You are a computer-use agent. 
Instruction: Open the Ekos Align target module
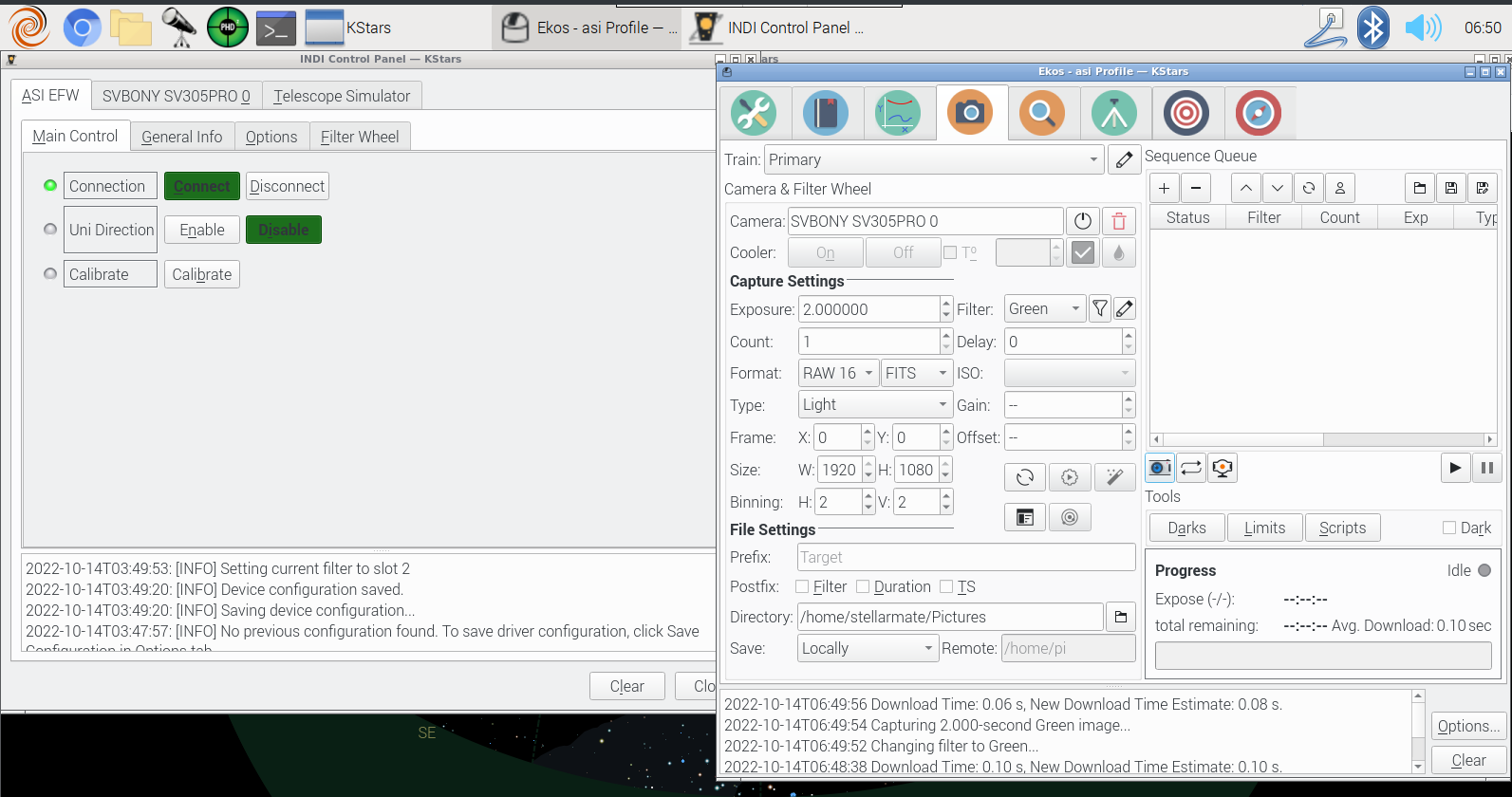click(x=1186, y=113)
